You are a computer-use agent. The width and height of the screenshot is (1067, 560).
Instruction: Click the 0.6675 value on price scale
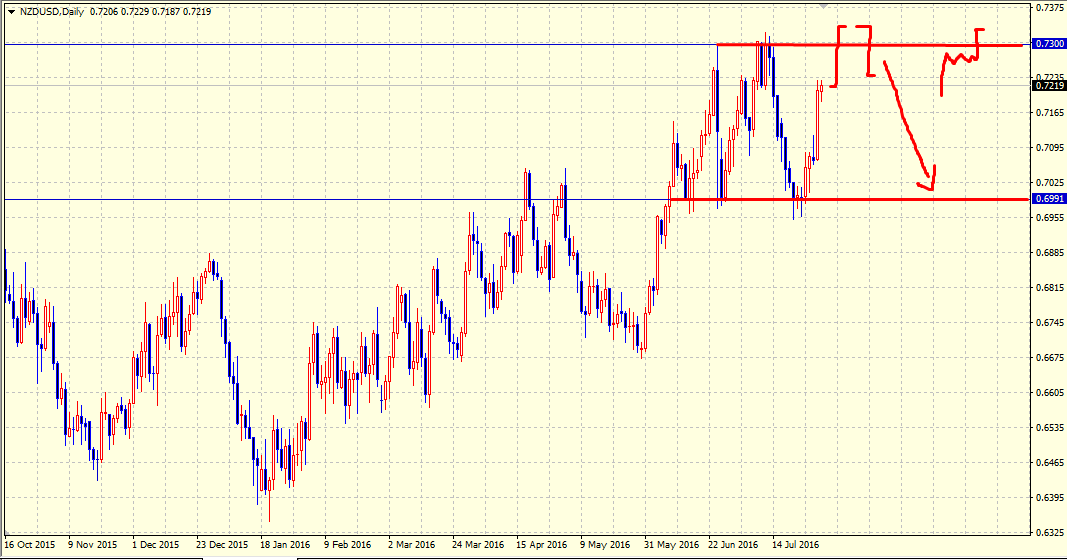(x=1050, y=357)
